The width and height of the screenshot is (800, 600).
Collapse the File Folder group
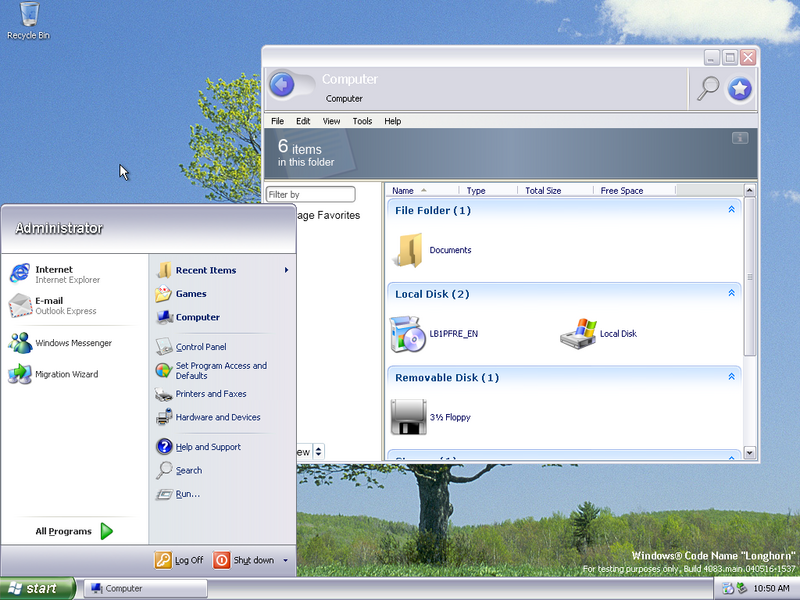pos(731,210)
